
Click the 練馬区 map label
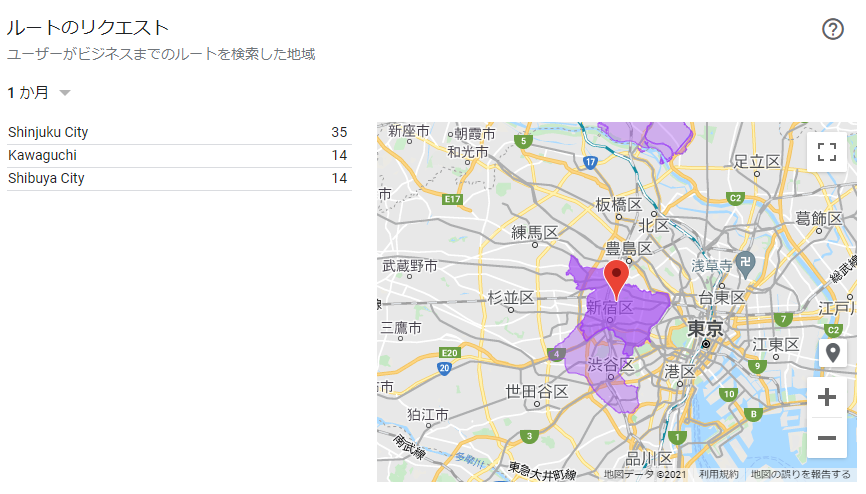click(x=535, y=233)
